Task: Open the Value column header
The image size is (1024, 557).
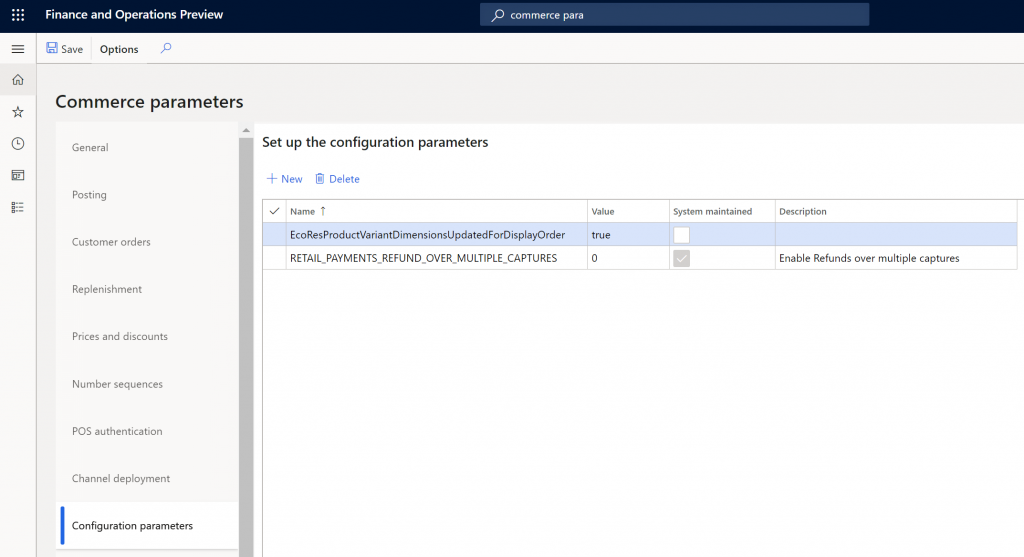Action: coord(628,211)
